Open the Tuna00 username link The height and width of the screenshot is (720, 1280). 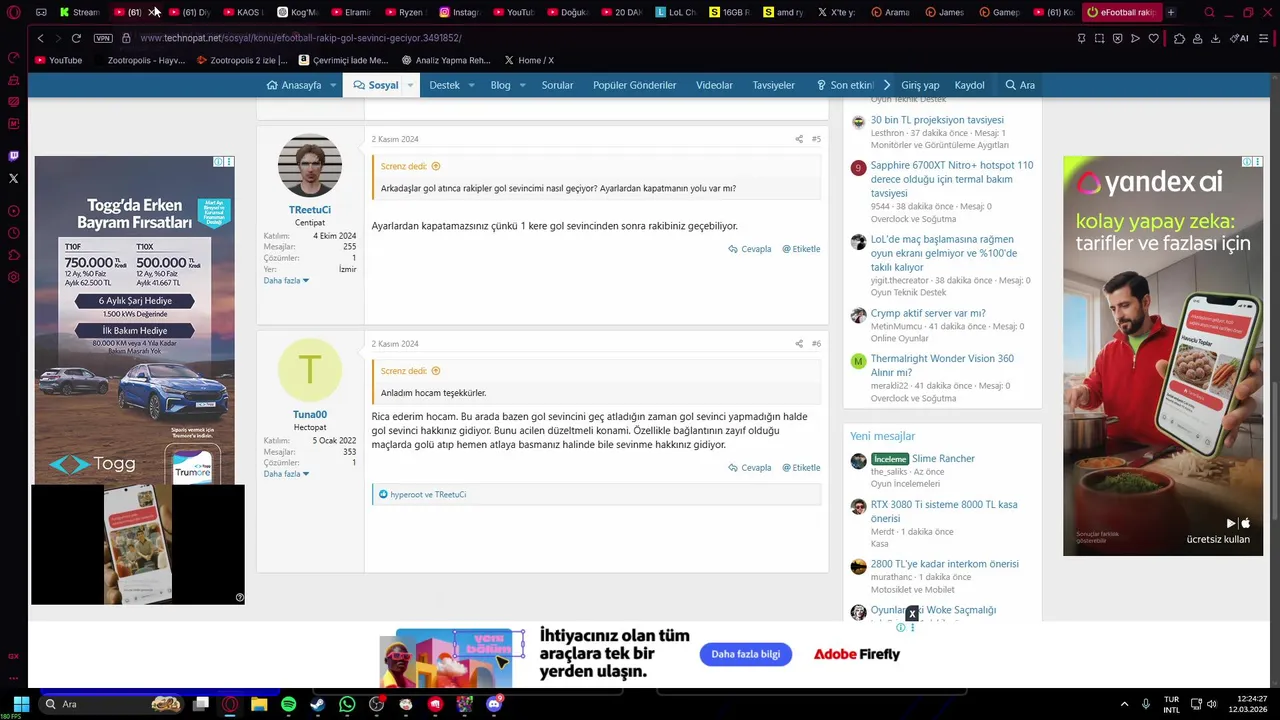pyautogui.click(x=310, y=414)
